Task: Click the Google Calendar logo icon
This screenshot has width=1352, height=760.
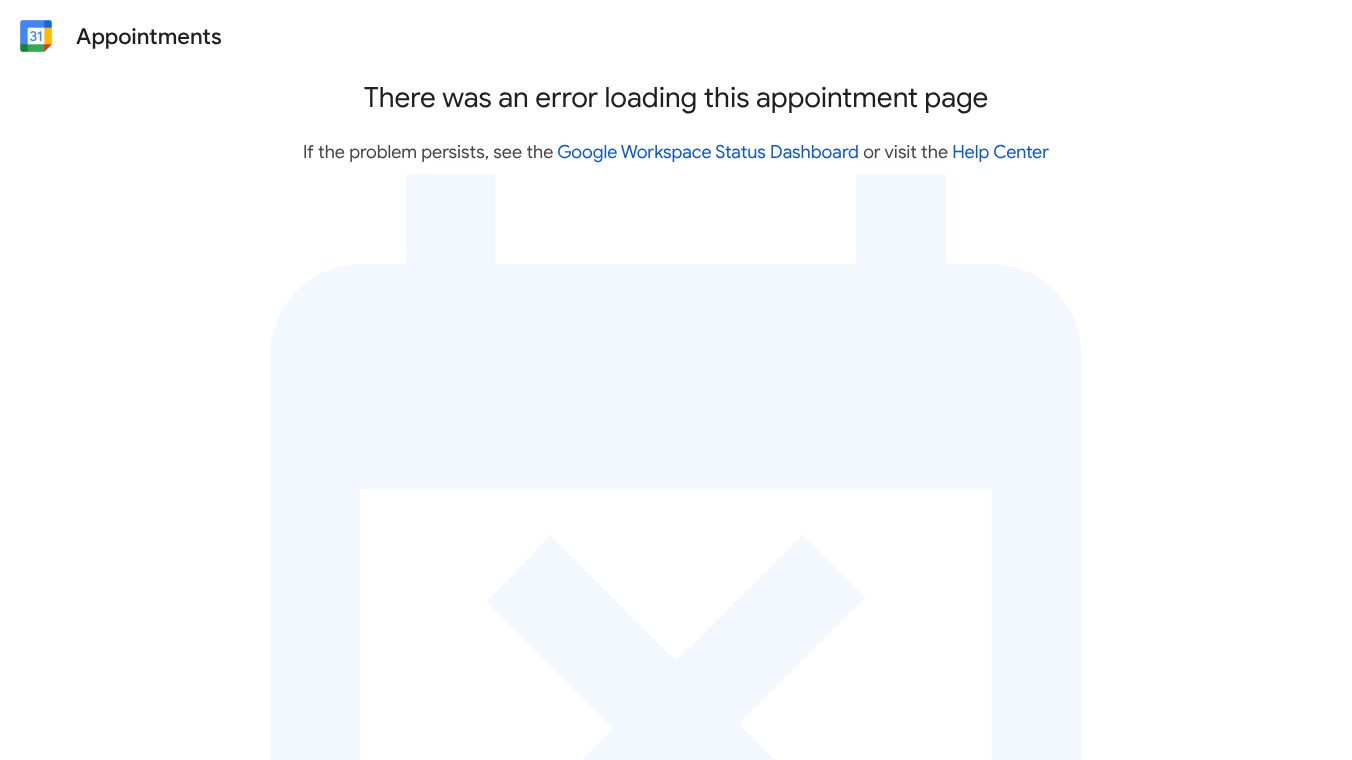Action: point(36,36)
